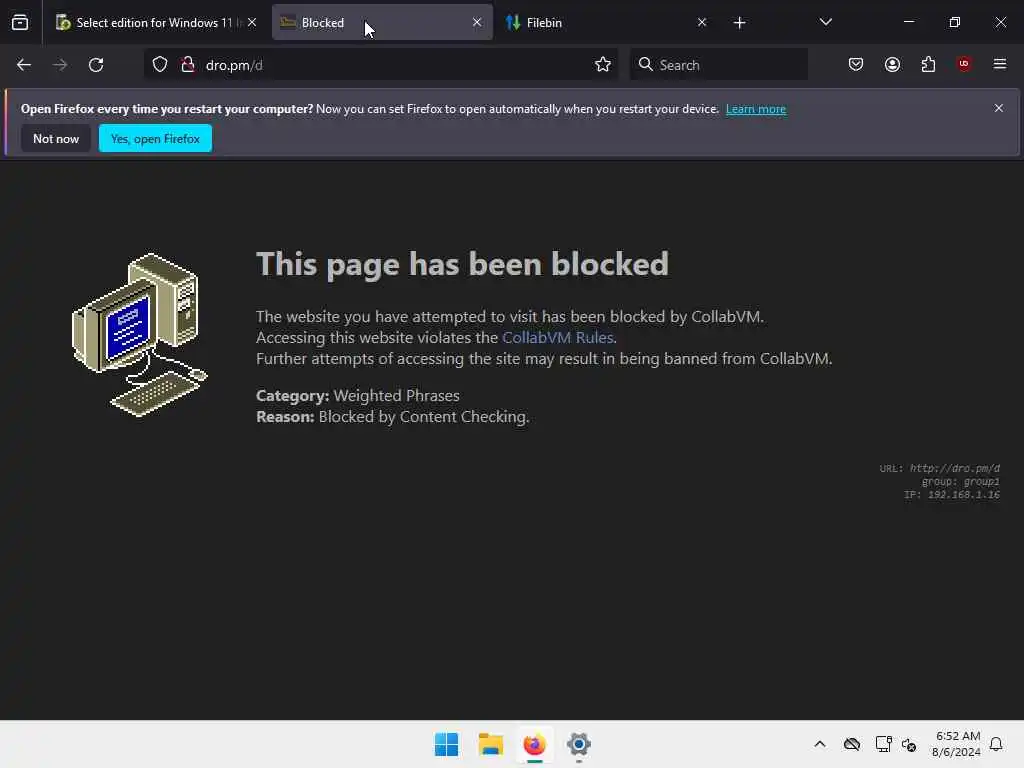Viewport: 1024px width, 768px height.
Task: Open the Windows Start menu
Action: tap(447, 744)
